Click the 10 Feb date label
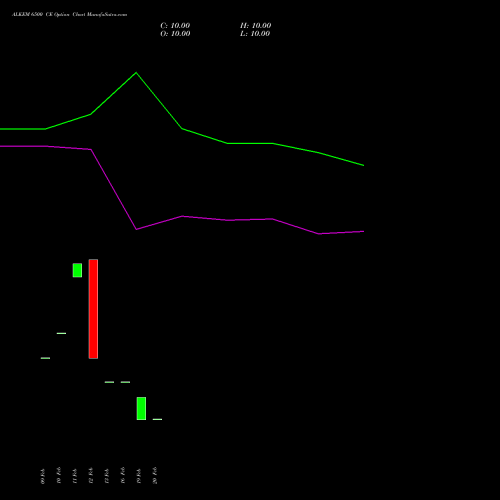This screenshot has width=500, height=500. [59, 476]
